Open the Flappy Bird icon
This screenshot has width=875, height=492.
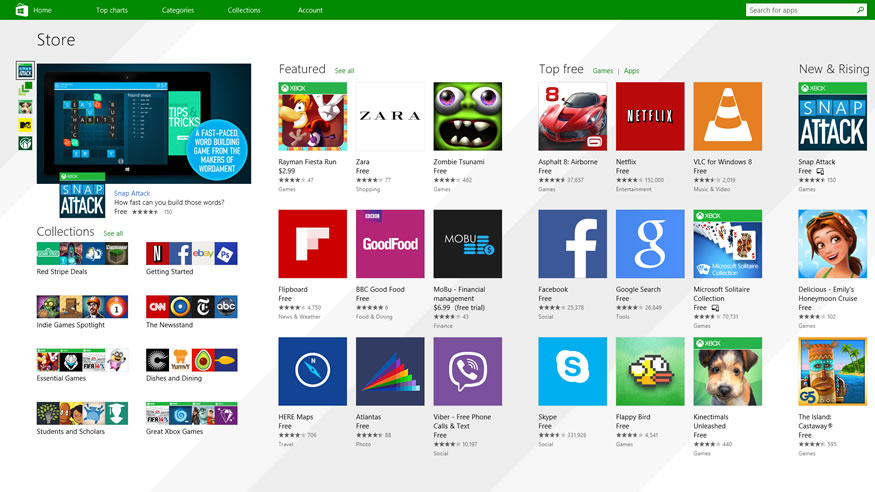pos(650,371)
